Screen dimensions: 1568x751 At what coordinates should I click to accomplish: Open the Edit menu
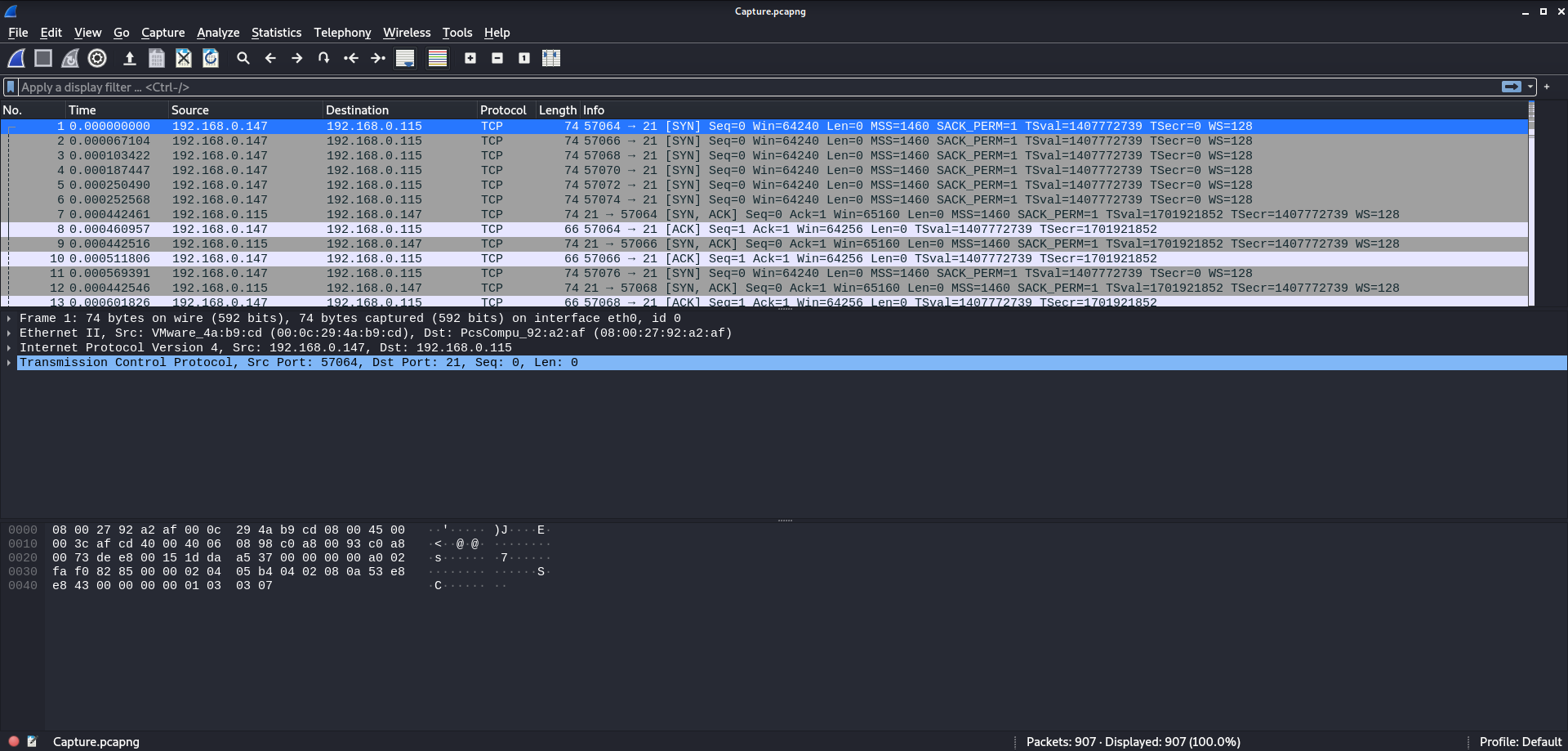51,33
